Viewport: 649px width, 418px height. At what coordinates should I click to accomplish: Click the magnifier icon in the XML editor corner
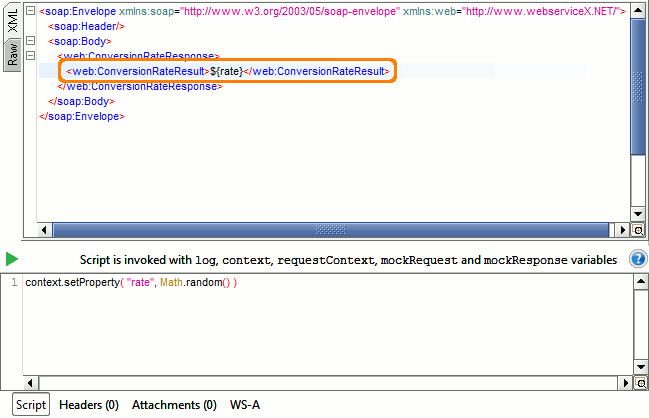pyautogui.click(x=638, y=230)
